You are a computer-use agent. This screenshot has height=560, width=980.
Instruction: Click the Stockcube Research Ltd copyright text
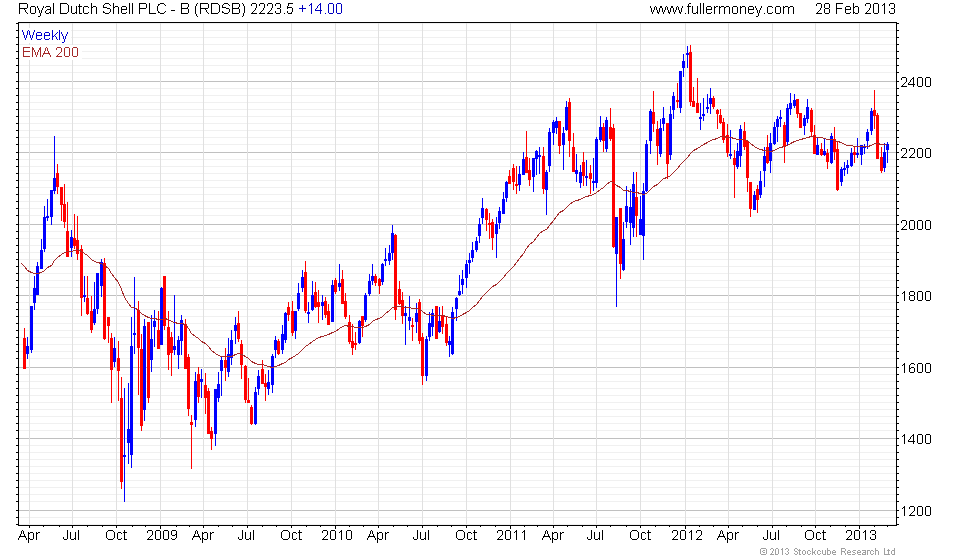click(828, 552)
